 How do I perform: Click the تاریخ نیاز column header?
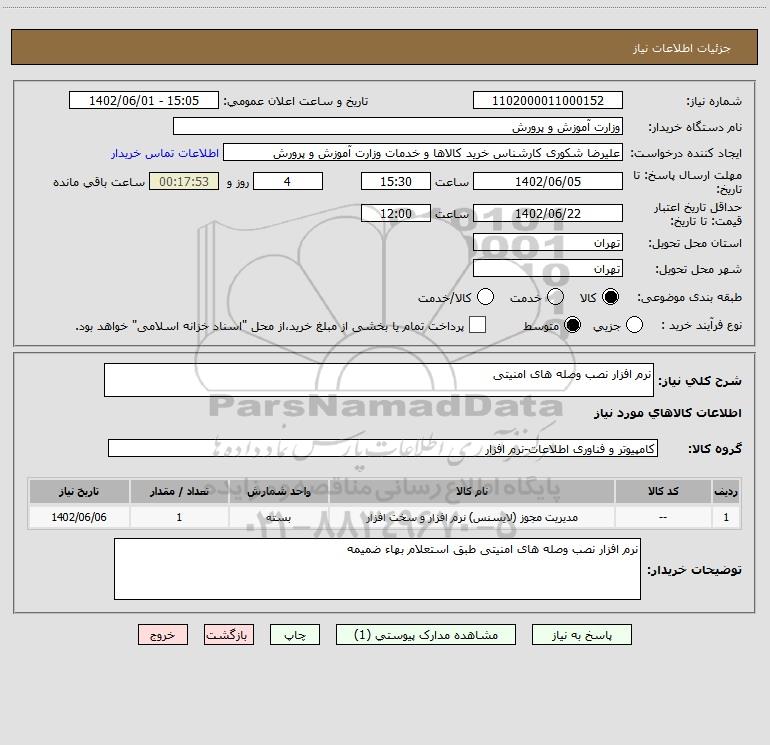(79, 492)
